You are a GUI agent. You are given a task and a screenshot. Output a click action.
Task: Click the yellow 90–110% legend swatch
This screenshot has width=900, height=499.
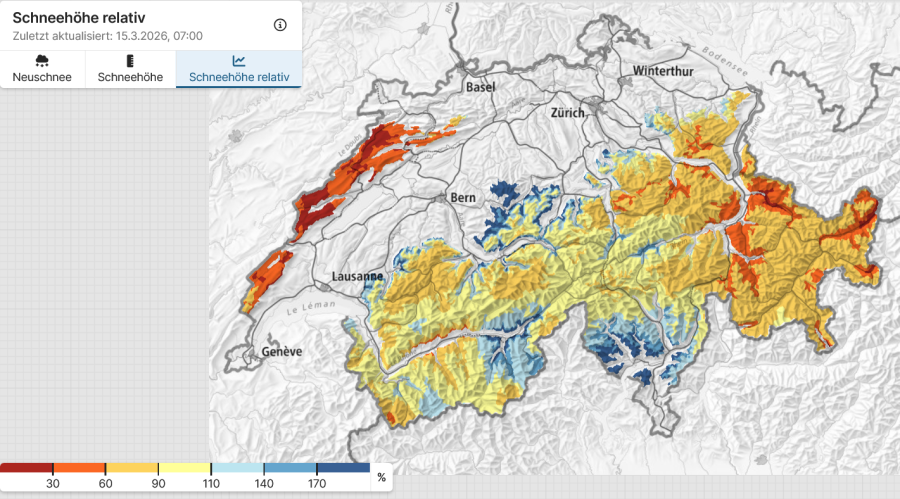click(184, 468)
